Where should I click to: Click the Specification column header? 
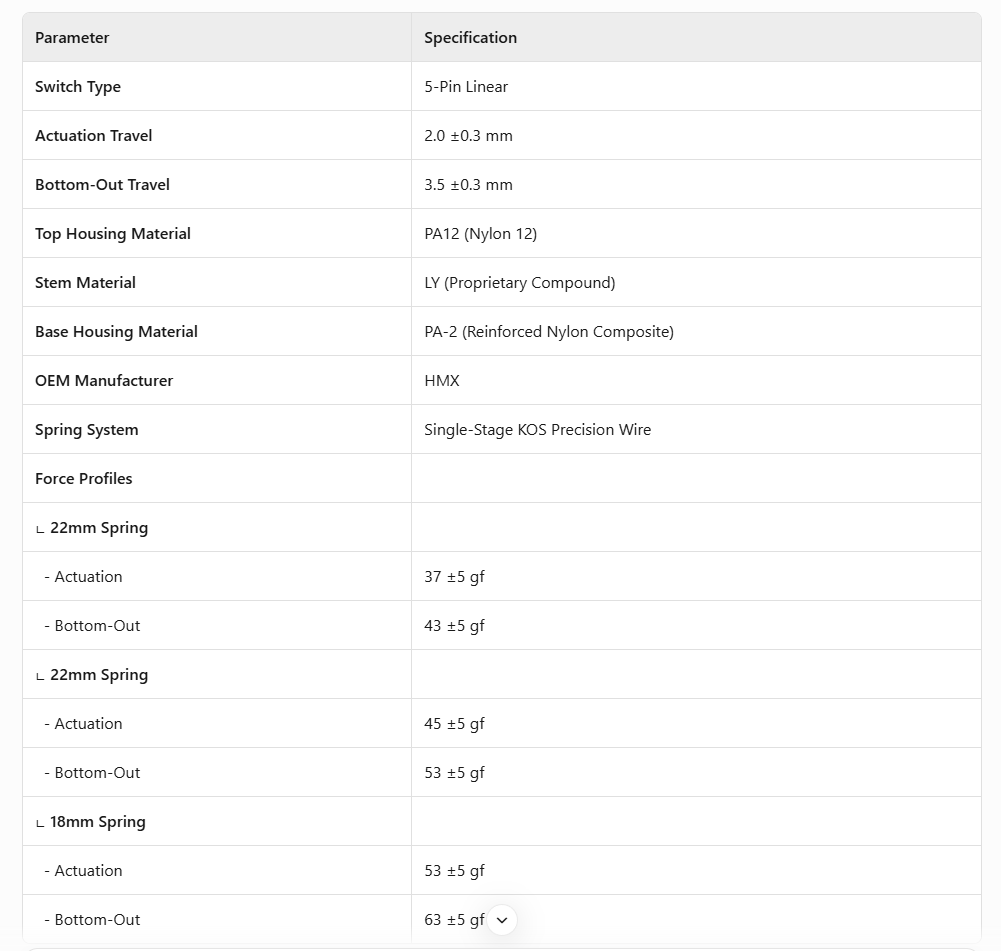[470, 38]
